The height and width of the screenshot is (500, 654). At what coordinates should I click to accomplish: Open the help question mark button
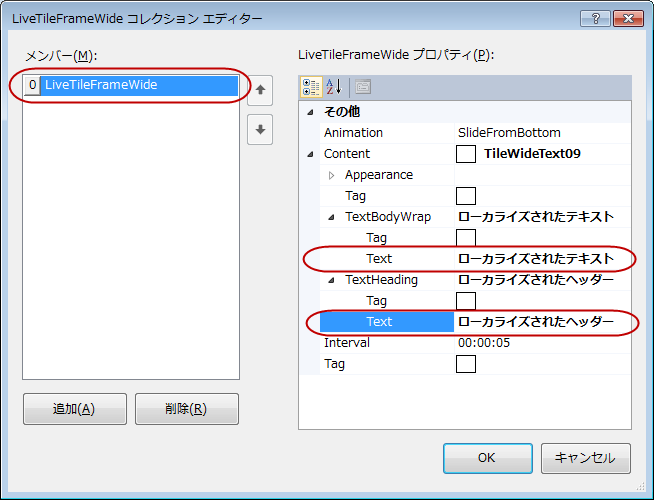[595, 18]
